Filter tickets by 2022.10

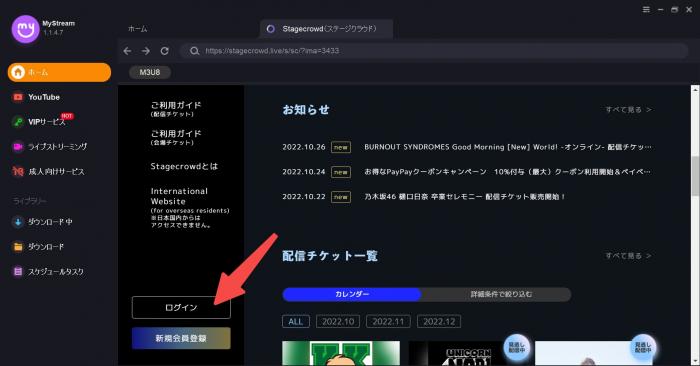point(338,321)
